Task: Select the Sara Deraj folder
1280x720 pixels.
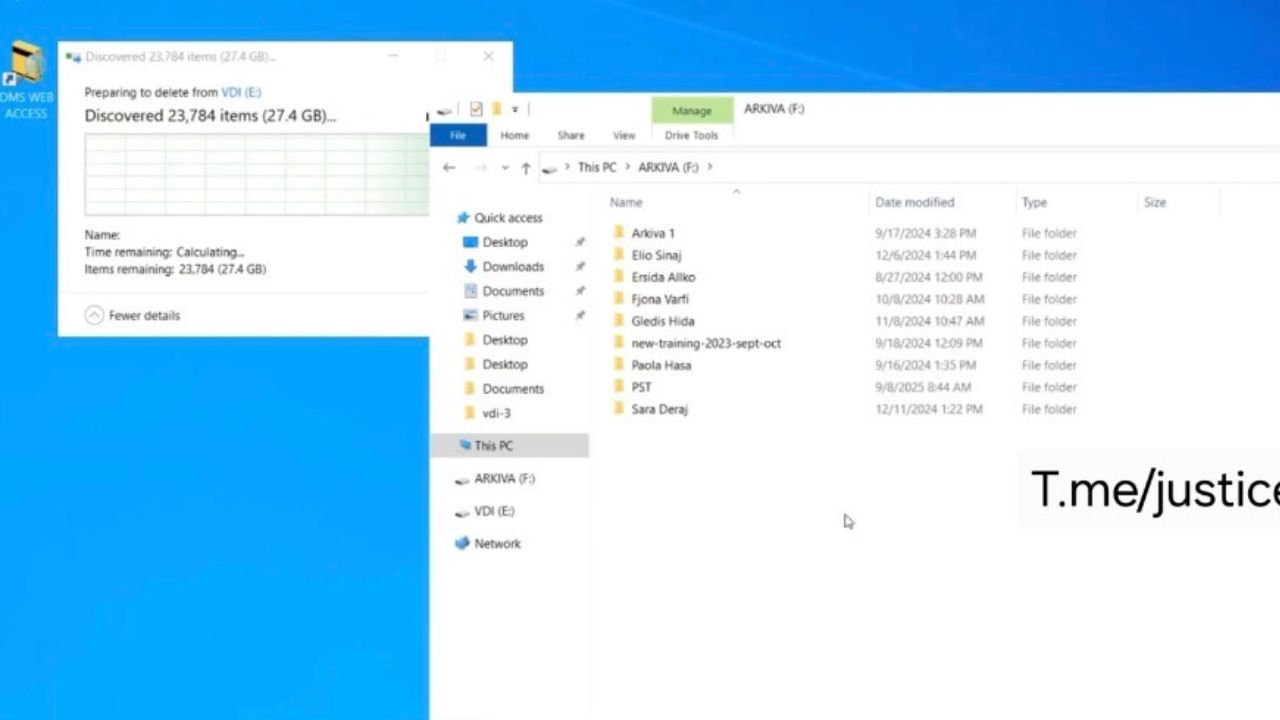Action: (x=659, y=409)
